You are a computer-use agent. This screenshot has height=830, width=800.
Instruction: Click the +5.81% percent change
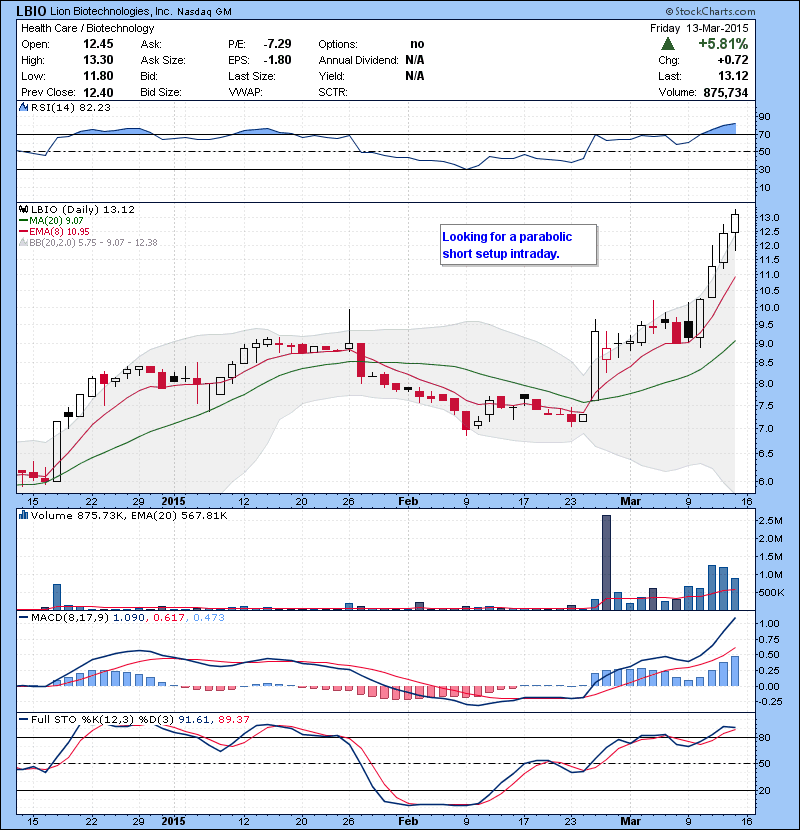[x=723, y=43]
